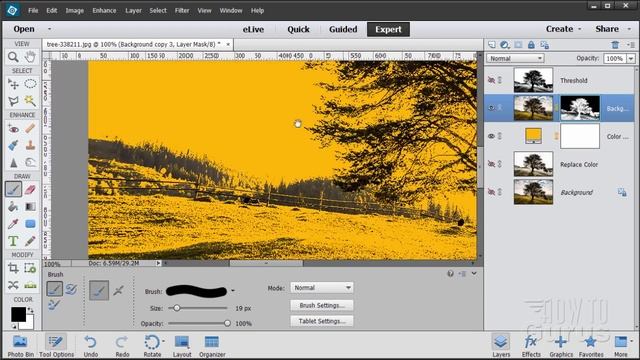This screenshot has width=640, height=360.
Task: Open layer blend mode Normal dropdown
Action: click(515, 58)
